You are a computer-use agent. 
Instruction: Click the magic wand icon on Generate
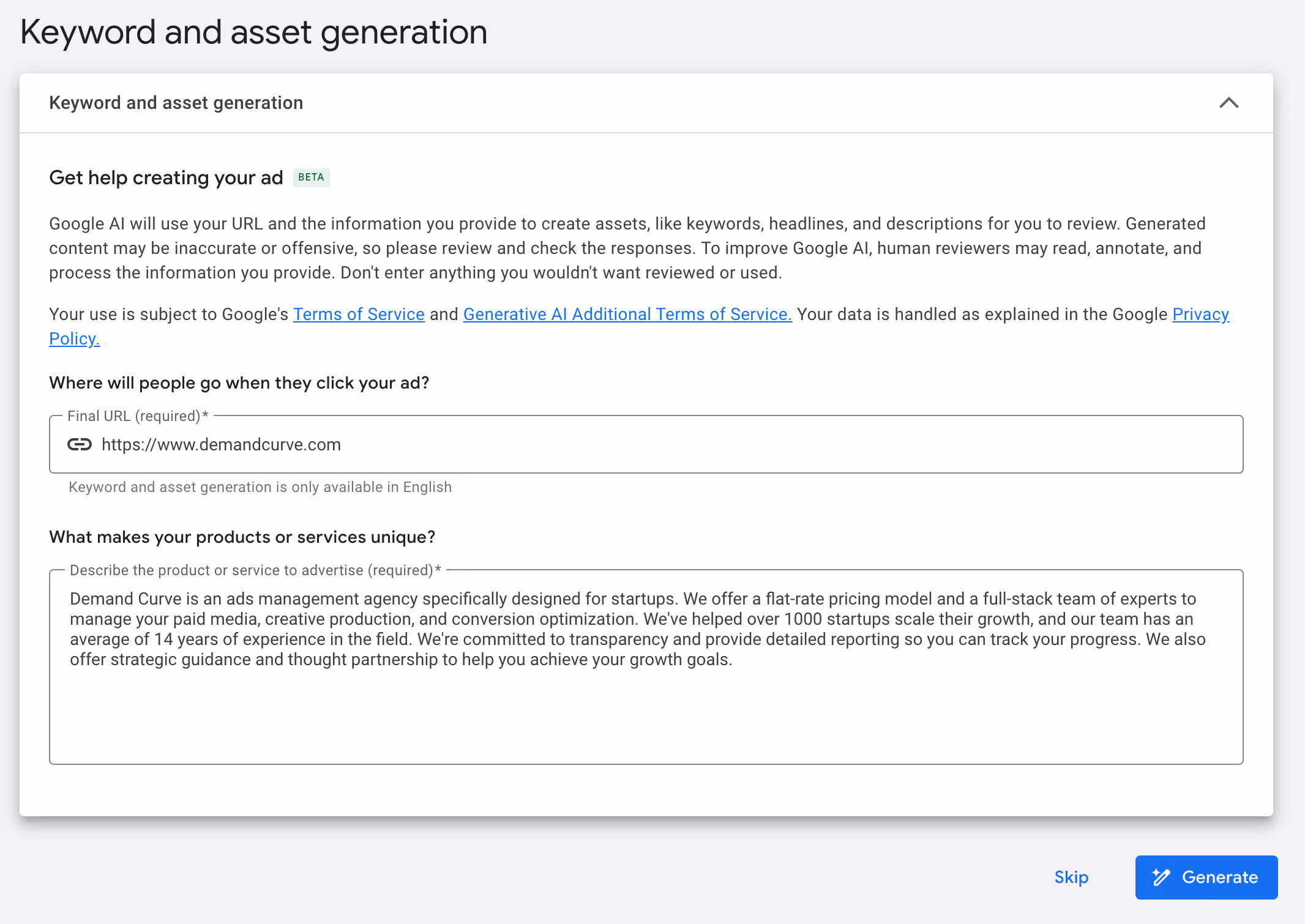[1161, 877]
